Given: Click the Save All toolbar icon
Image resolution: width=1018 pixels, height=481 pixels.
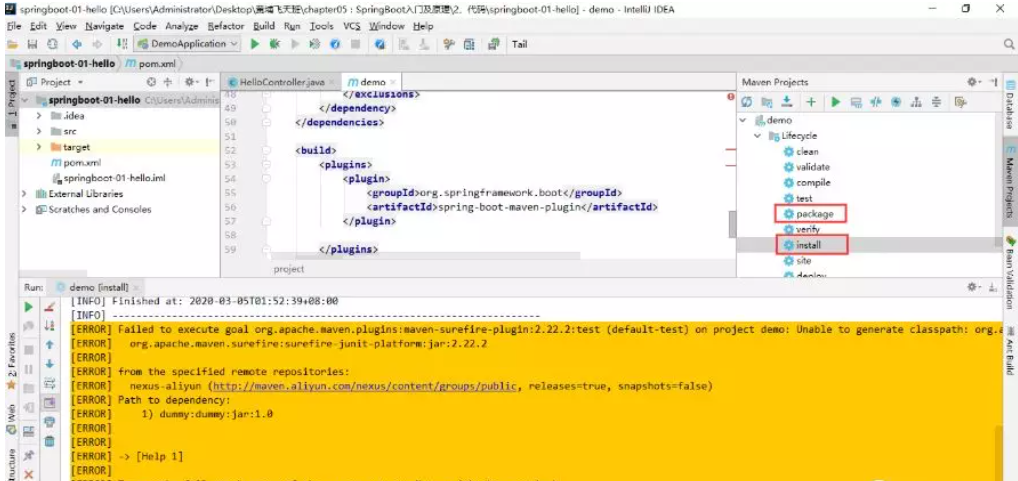Looking at the screenshot, I should pos(32,44).
